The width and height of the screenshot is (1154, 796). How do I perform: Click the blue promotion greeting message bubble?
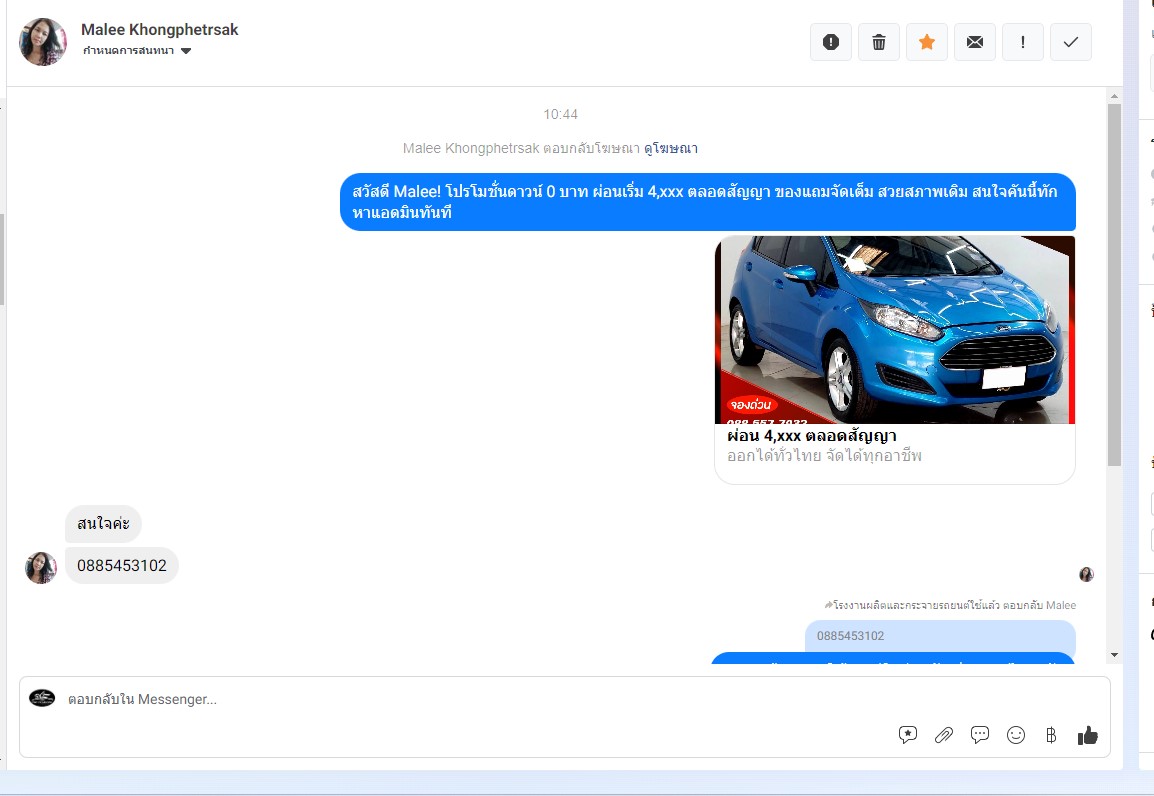pyautogui.click(x=707, y=202)
